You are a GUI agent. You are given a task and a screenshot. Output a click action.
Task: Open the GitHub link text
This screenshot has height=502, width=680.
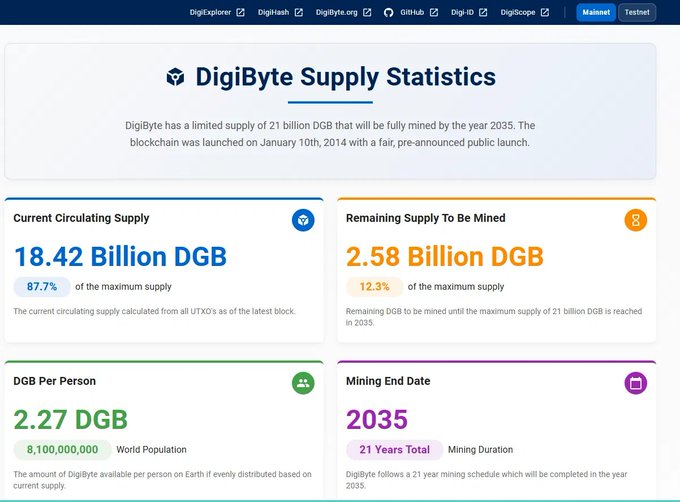point(412,12)
